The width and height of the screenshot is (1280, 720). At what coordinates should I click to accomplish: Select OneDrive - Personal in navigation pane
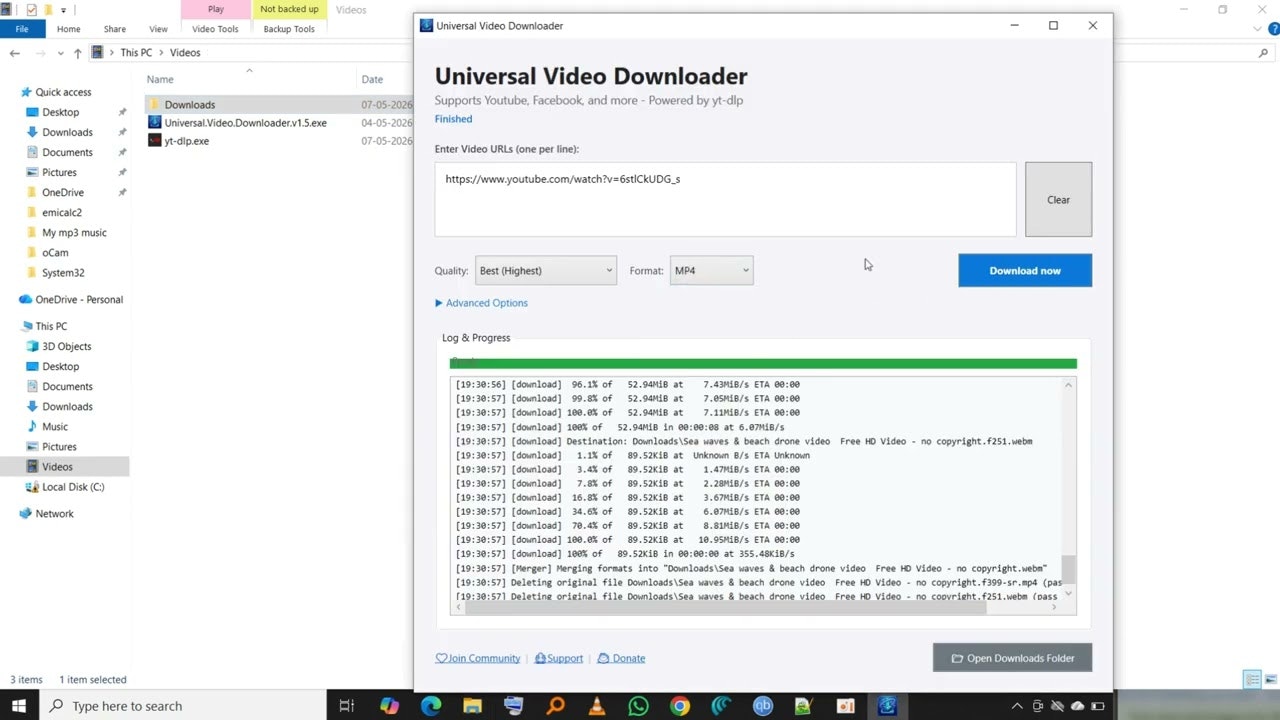(79, 299)
